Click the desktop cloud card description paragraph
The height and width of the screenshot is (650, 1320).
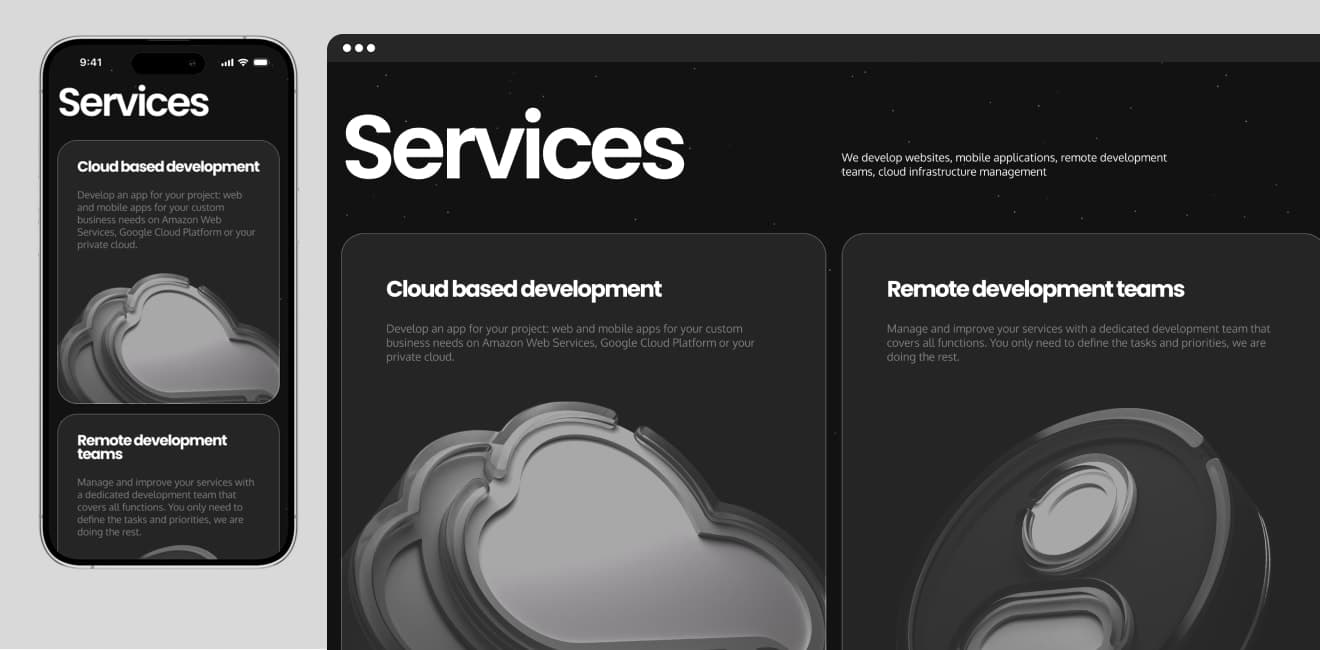pos(570,342)
